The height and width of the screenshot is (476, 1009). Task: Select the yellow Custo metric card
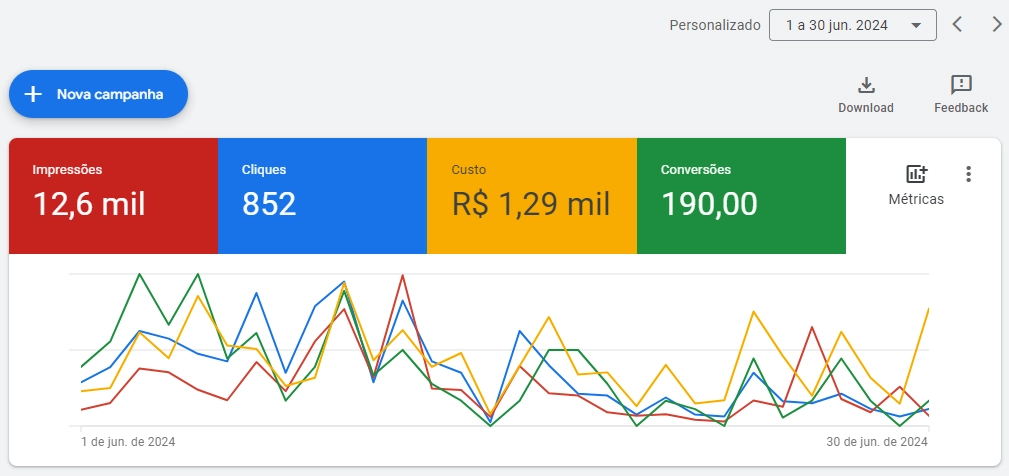(532, 196)
